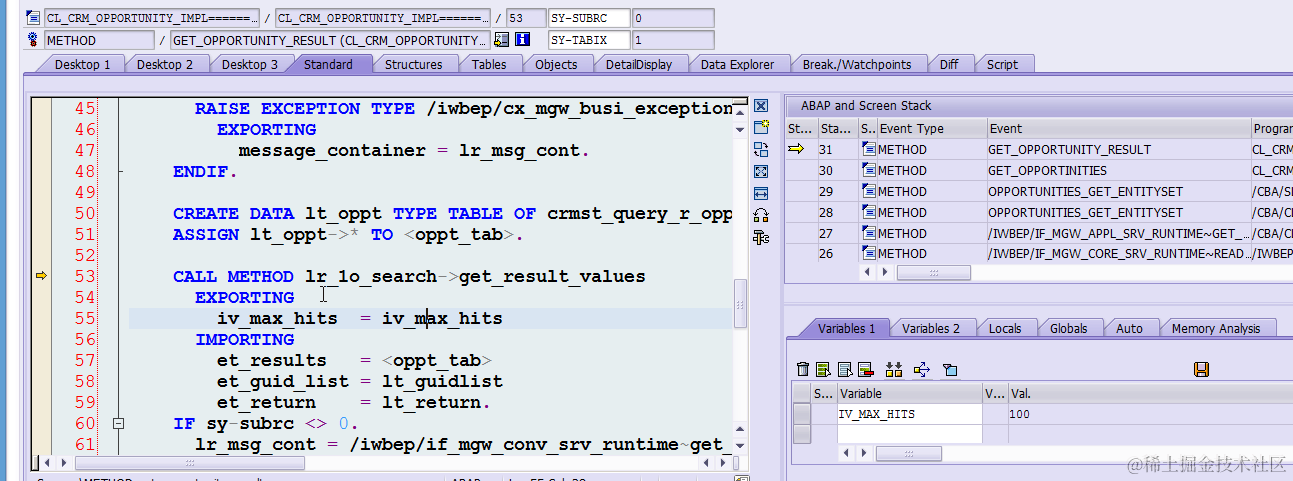Image resolution: width=1293 pixels, height=481 pixels.
Task: Collapse the IF block at line 60
Action: [x=119, y=423]
